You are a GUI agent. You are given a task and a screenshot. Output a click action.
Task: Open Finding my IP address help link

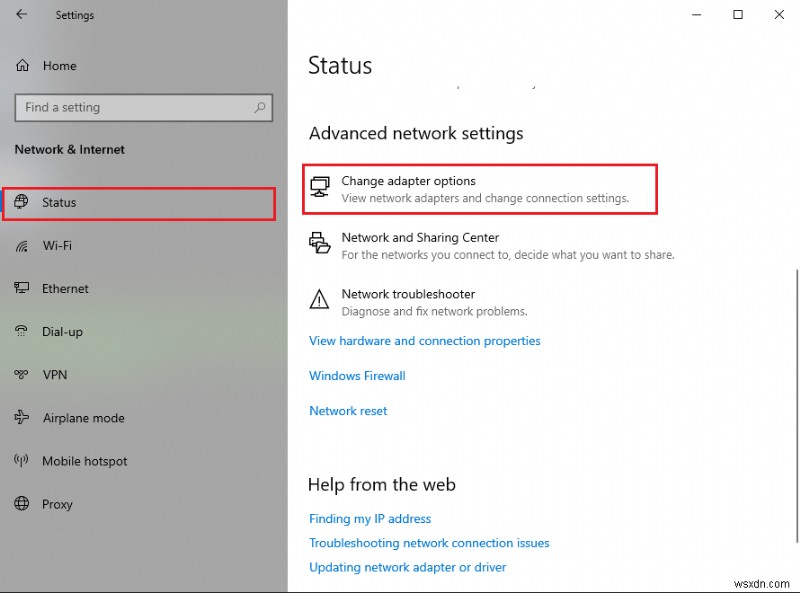(370, 518)
